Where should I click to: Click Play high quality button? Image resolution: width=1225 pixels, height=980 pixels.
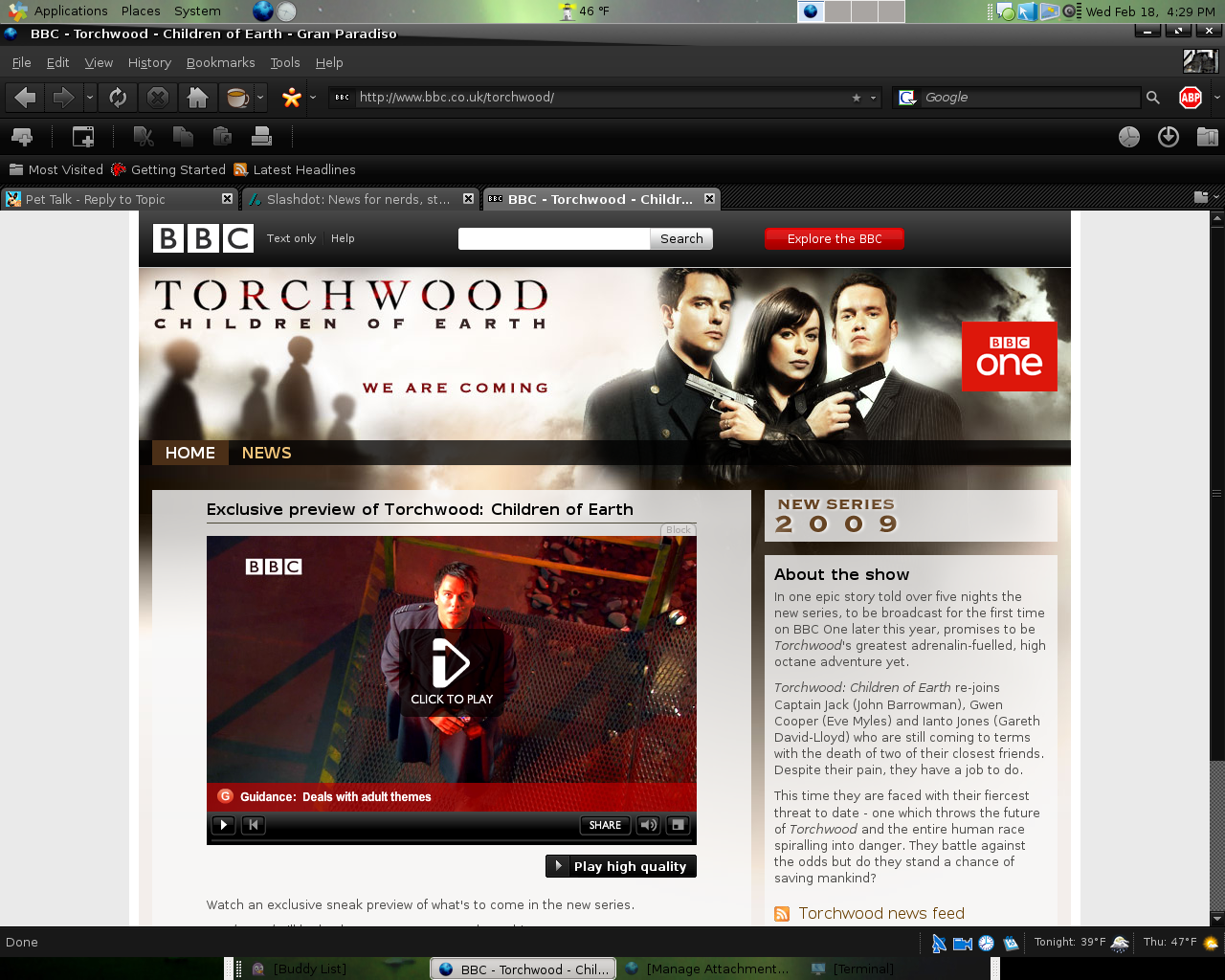point(621,866)
